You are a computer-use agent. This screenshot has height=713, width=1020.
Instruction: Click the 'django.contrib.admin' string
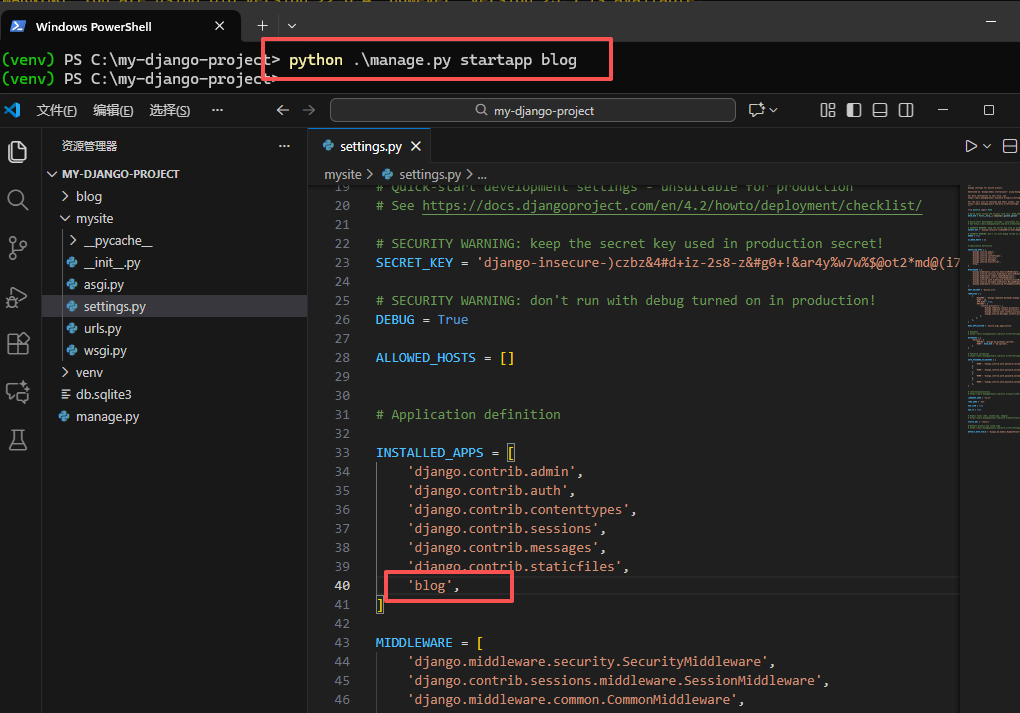pos(491,472)
